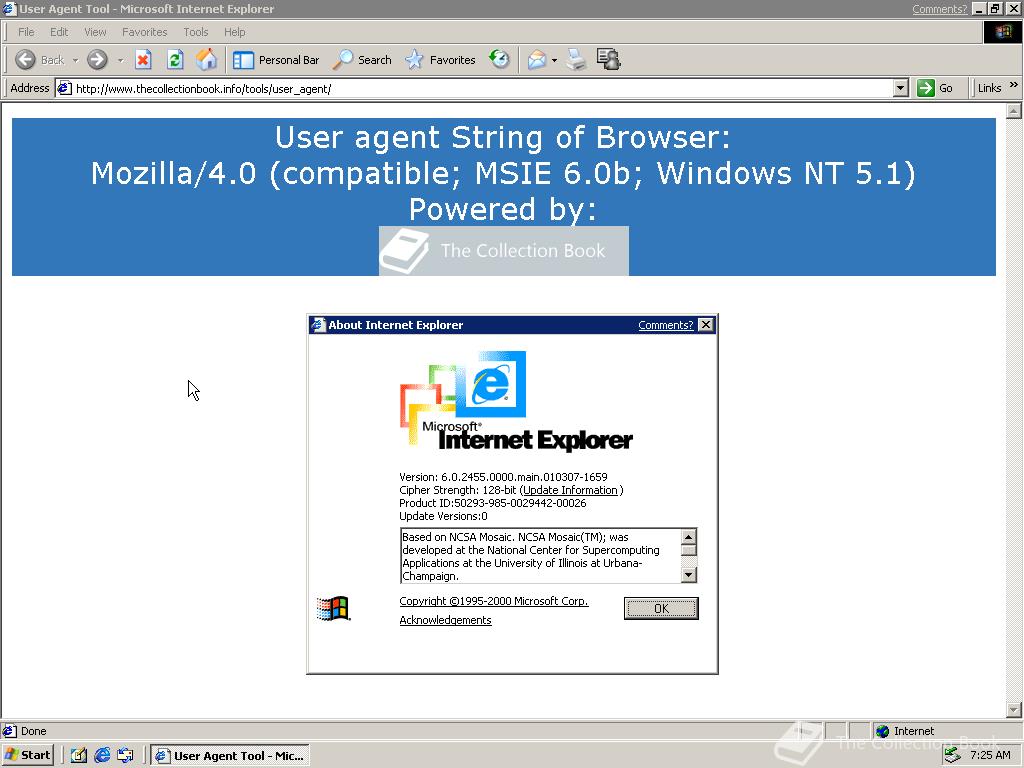Click the credits box scroll up arrow
Image resolution: width=1024 pixels, height=768 pixels.
(x=688, y=537)
